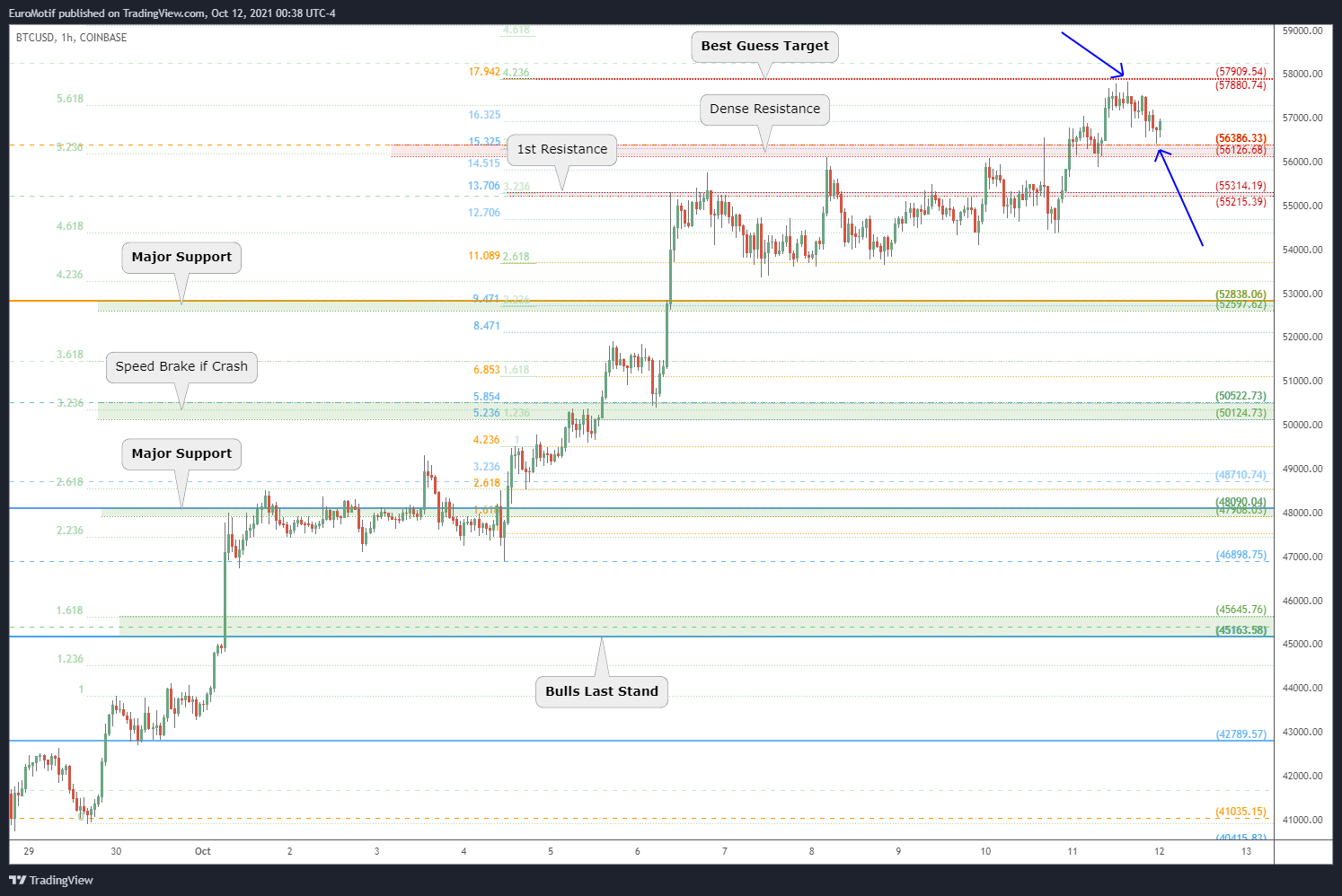This screenshot has width=1342, height=896.
Task: Select the Best Guess Target callout
Action: tap(764, 46)
